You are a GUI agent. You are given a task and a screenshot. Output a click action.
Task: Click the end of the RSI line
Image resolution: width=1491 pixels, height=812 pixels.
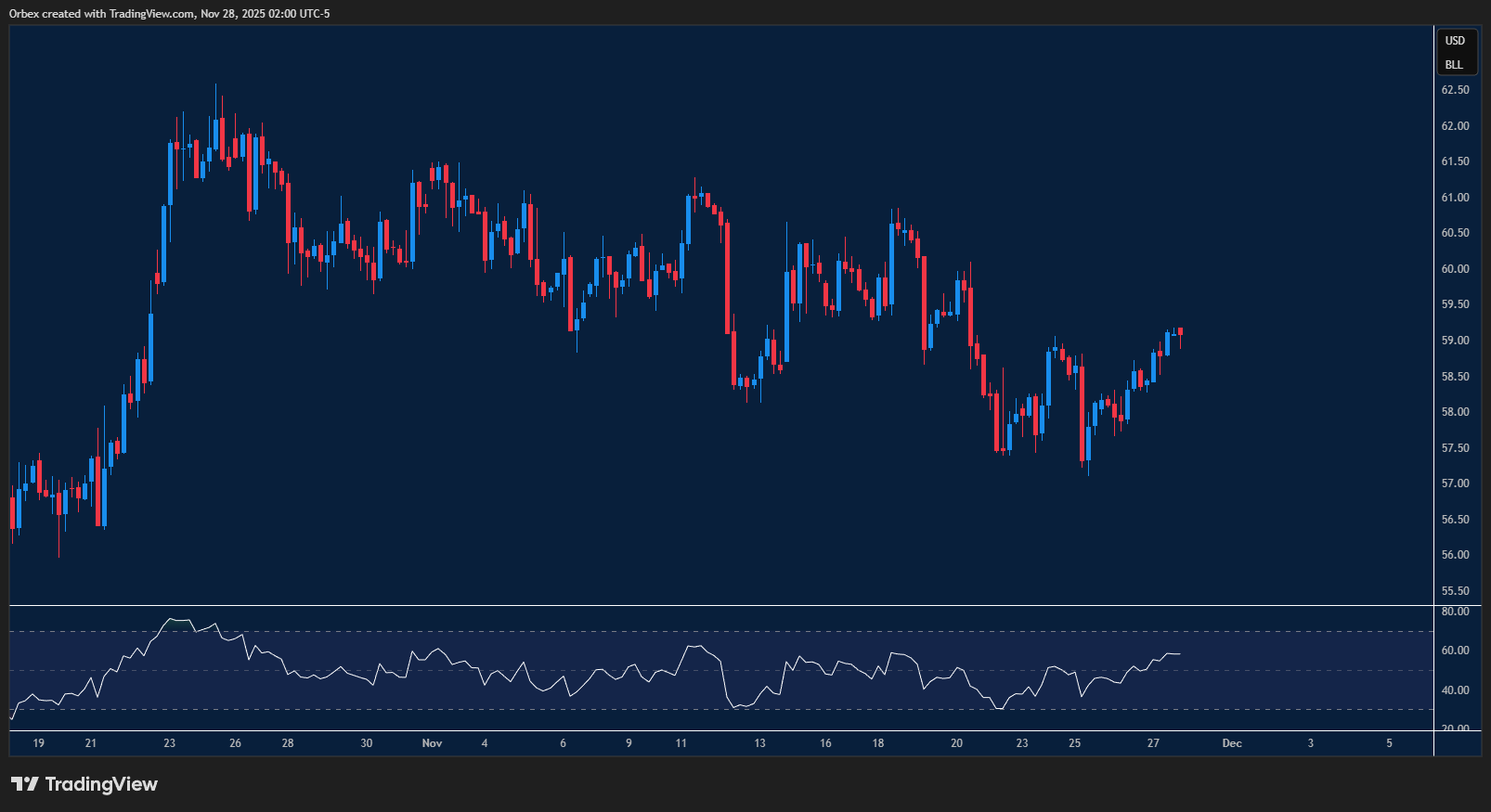(1179, 654)
